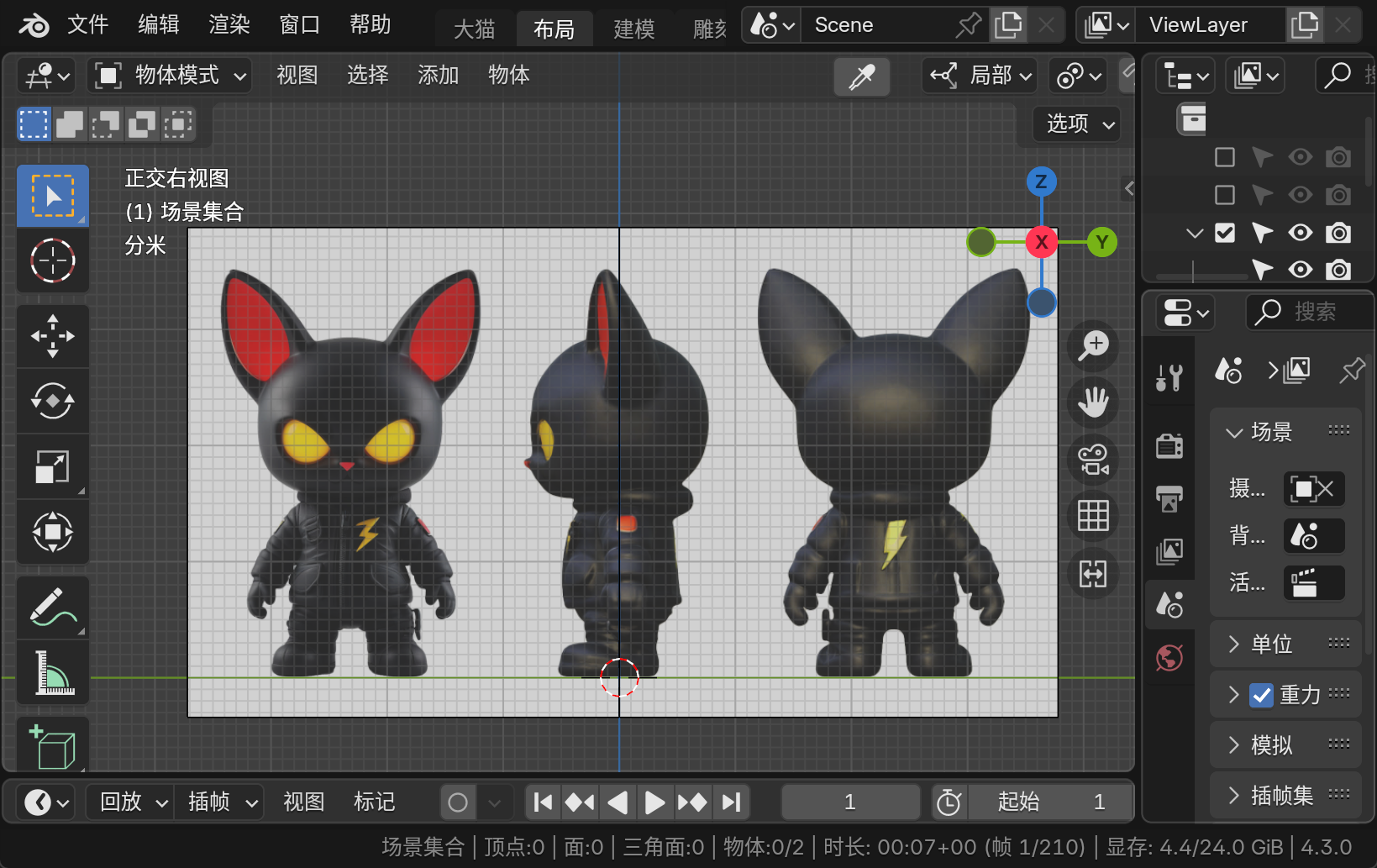Toggle the pin next to the Scene name
The height and width of the screenshot is (868, 1377).
[x=969, y=25]
